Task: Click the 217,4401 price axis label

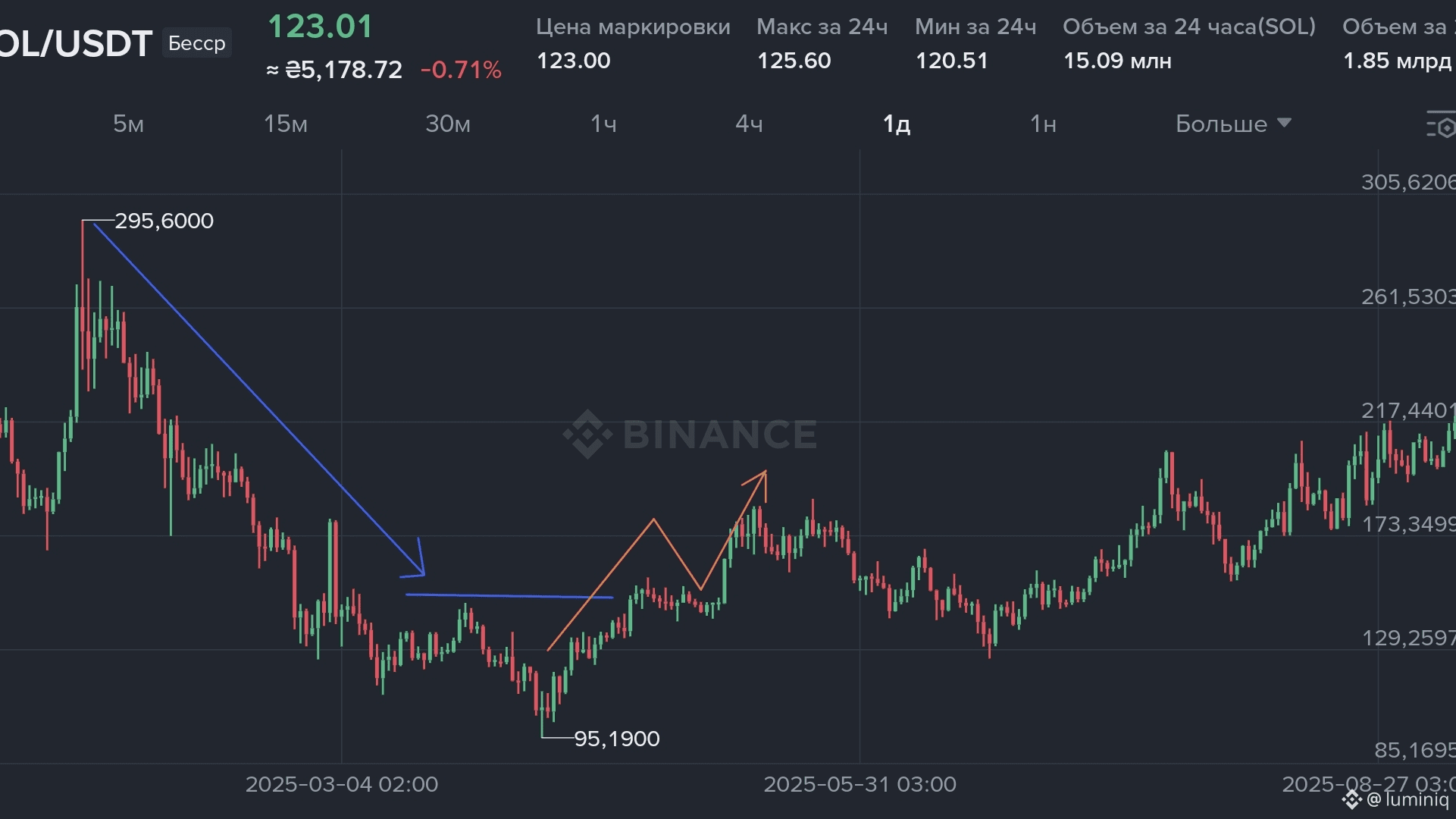Action: tap(1407, 410)
